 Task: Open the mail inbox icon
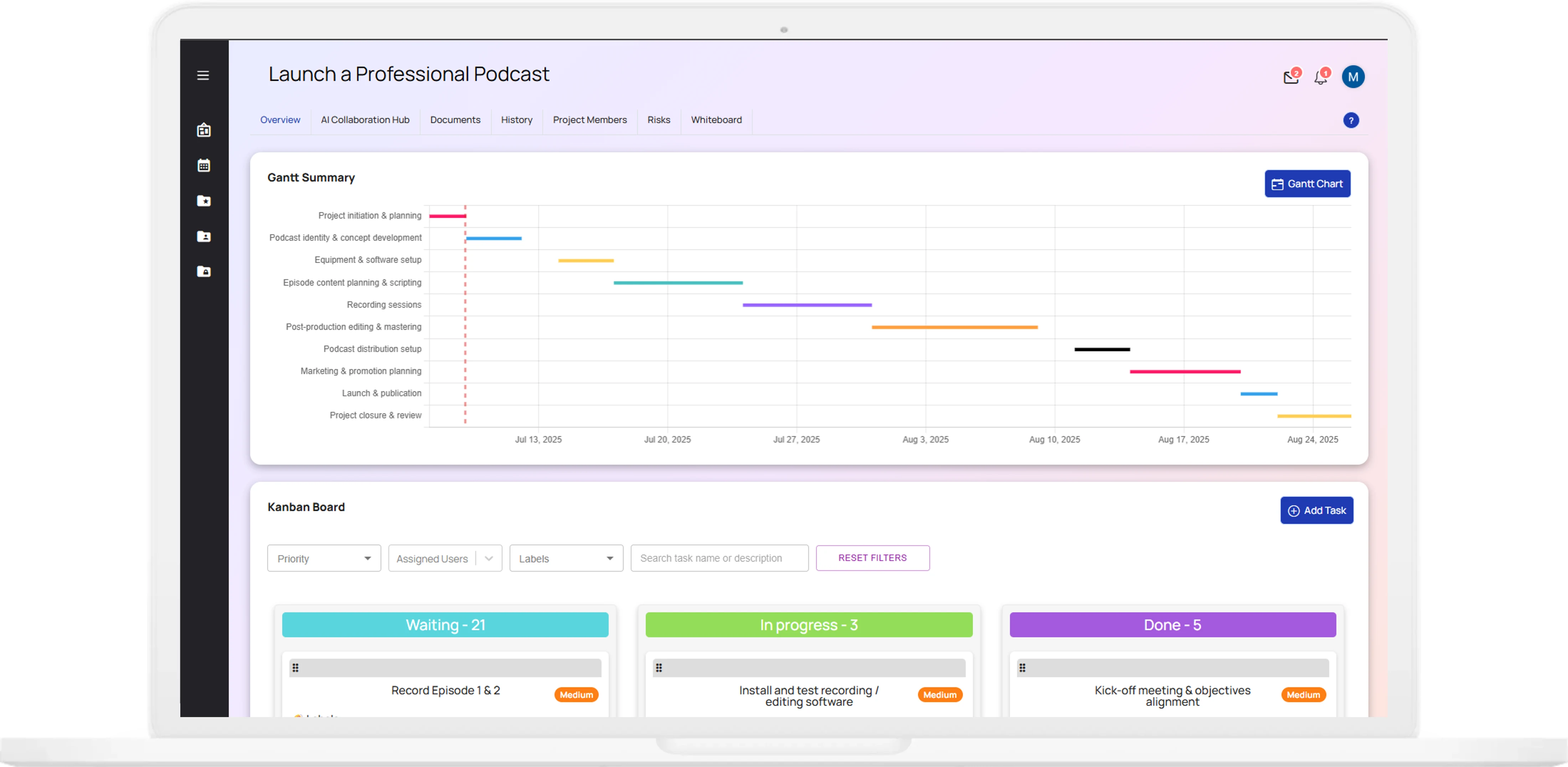(x=1290, y=77)
